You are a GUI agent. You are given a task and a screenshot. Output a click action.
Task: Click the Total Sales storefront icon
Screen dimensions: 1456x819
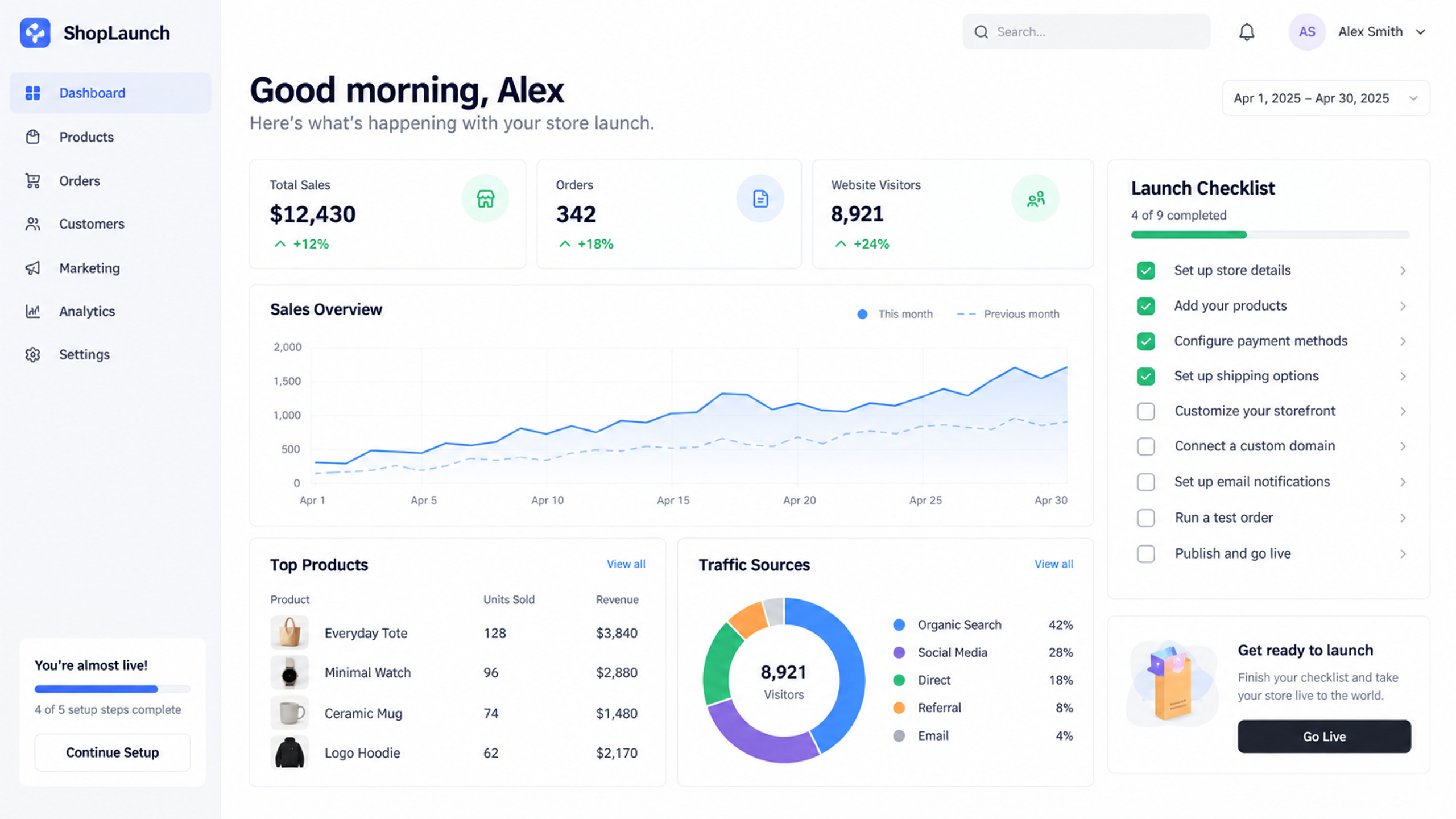485,198
